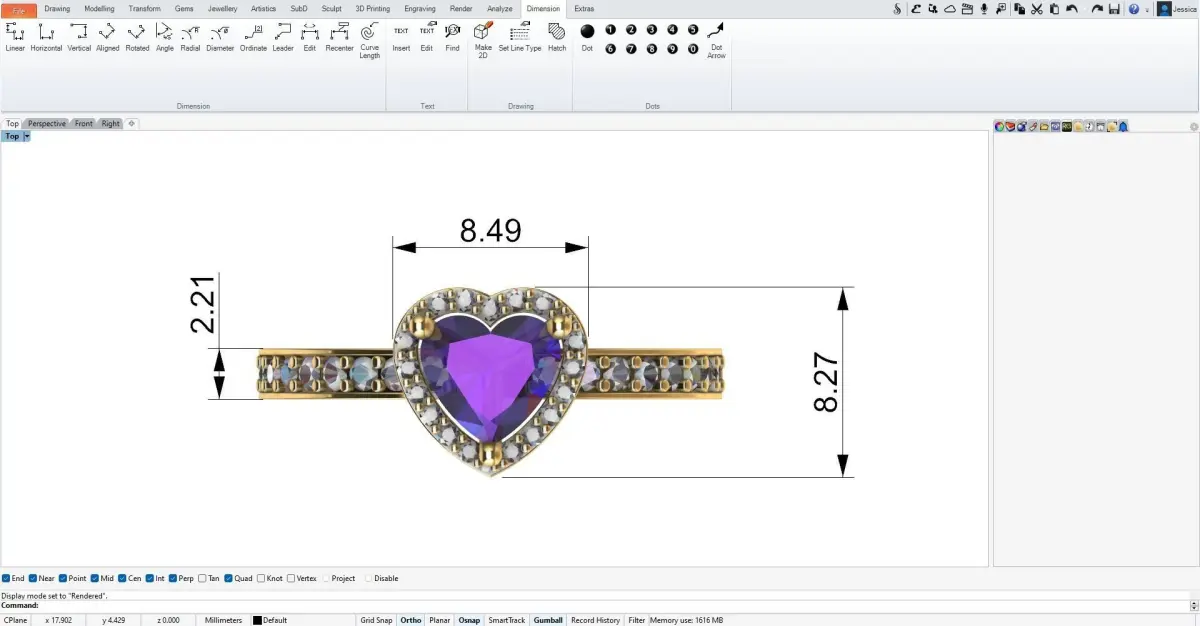Select the Vertical dimension tool
The width and height of the screenshot is (1200, 626).
pyautogui.click(x=79, y=38)
